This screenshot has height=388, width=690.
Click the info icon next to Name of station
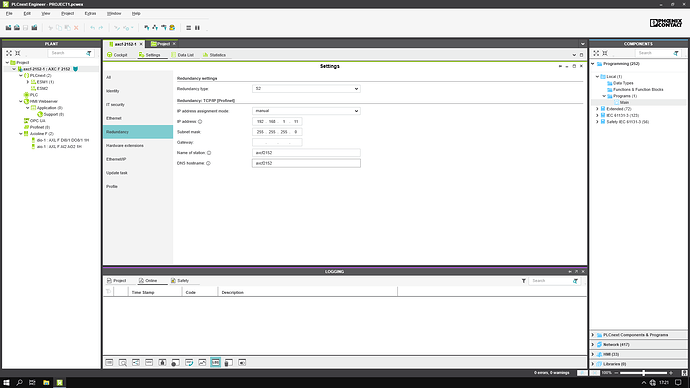click(x=209, y=153)
